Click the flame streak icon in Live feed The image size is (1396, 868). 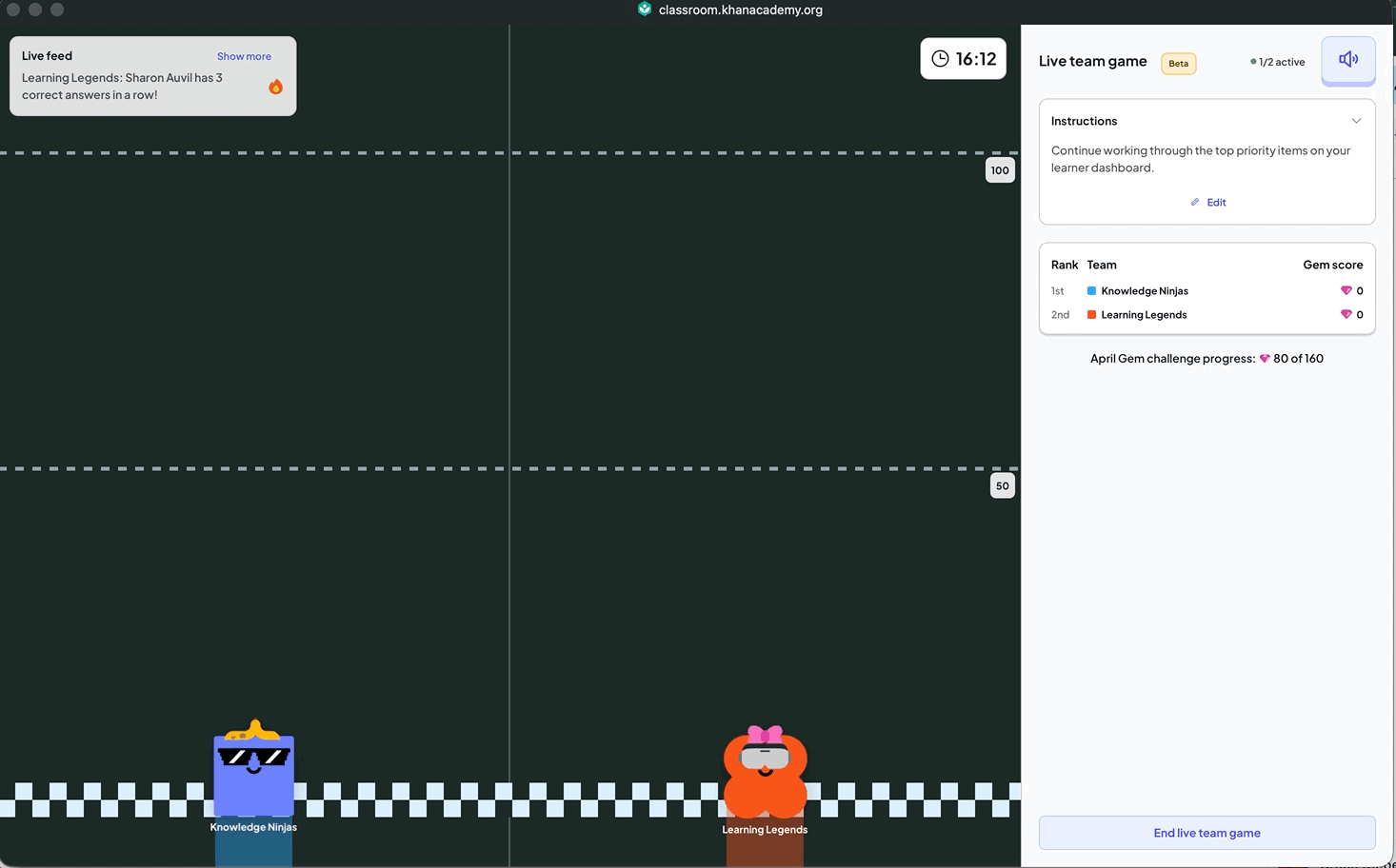[x=275, y=87]
